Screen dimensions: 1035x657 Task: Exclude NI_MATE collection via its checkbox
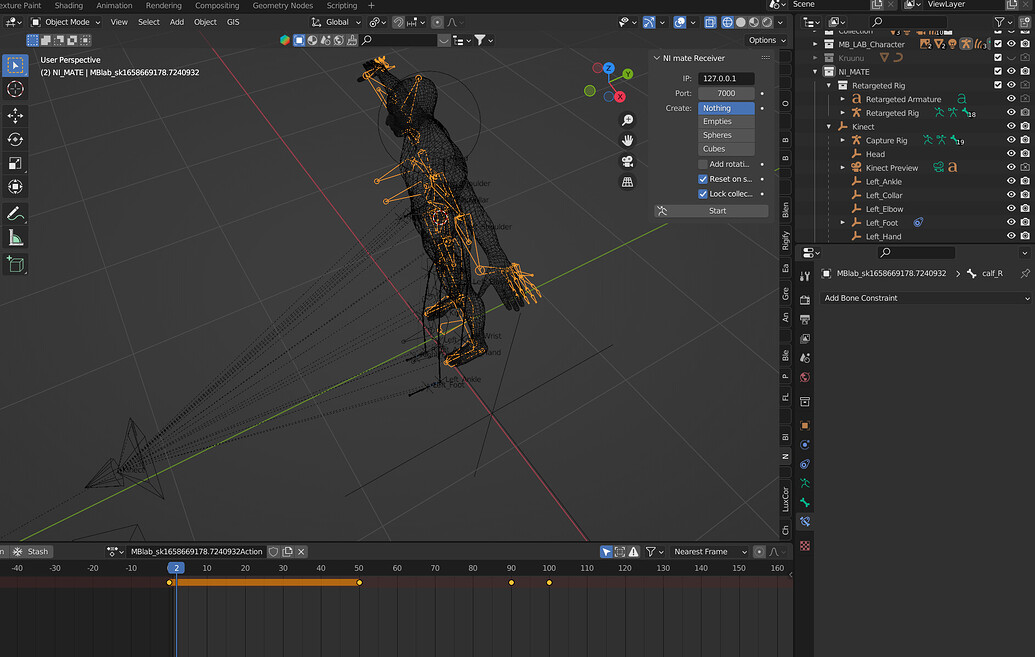pos(998,71)
